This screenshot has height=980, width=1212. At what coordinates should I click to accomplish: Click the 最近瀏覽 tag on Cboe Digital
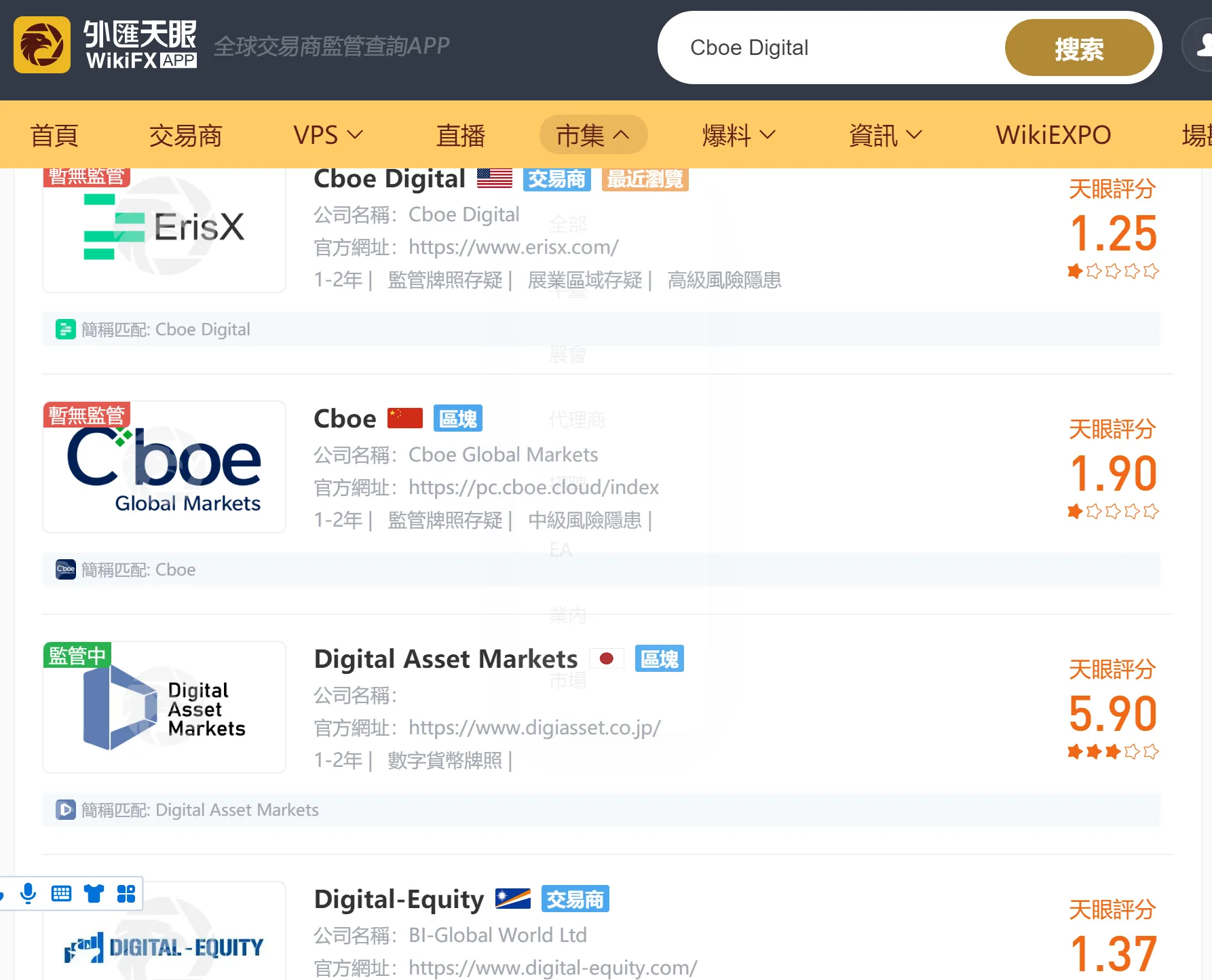click(645, 178)
